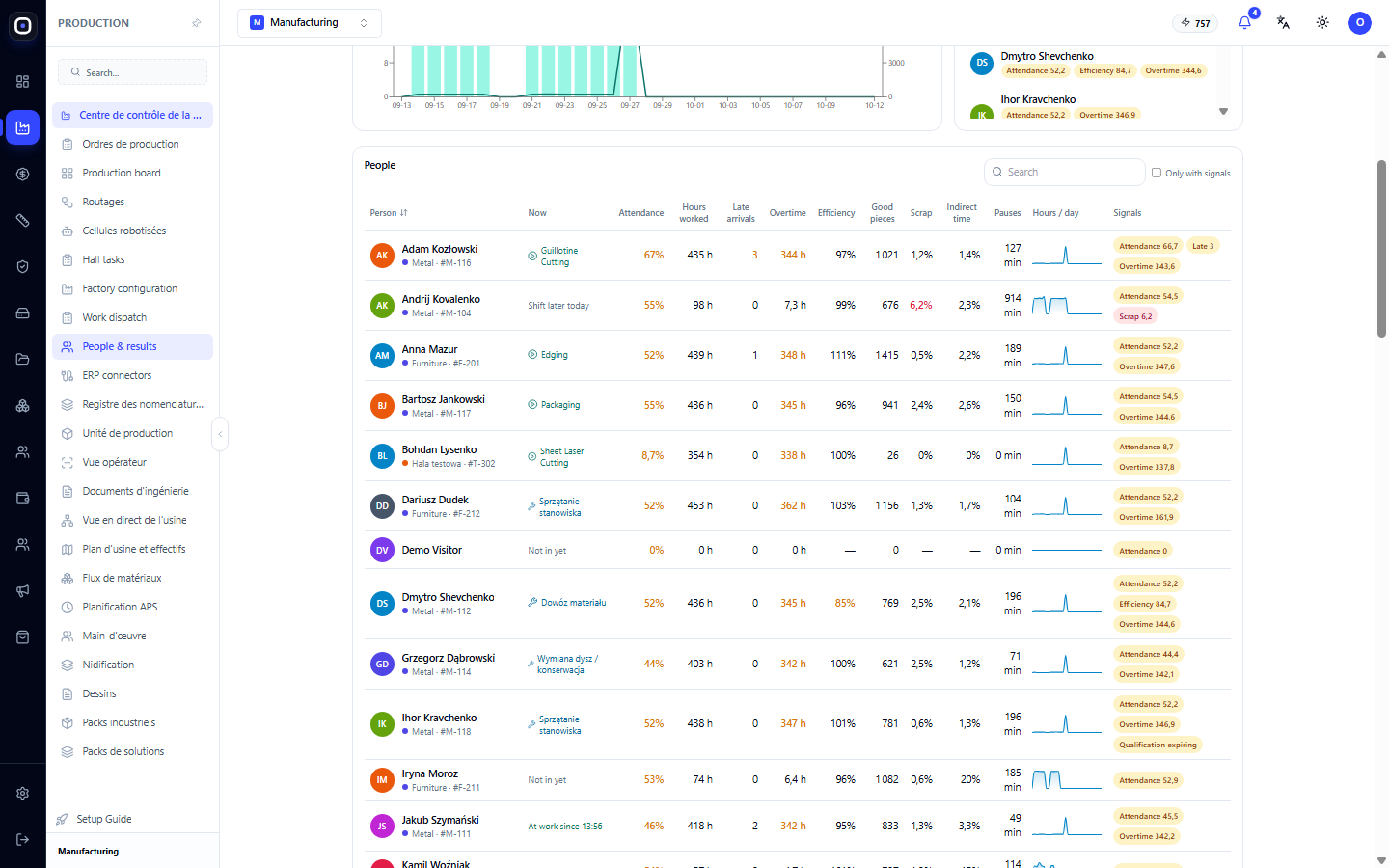Click the logout icon in the rail

click(23, 840)
